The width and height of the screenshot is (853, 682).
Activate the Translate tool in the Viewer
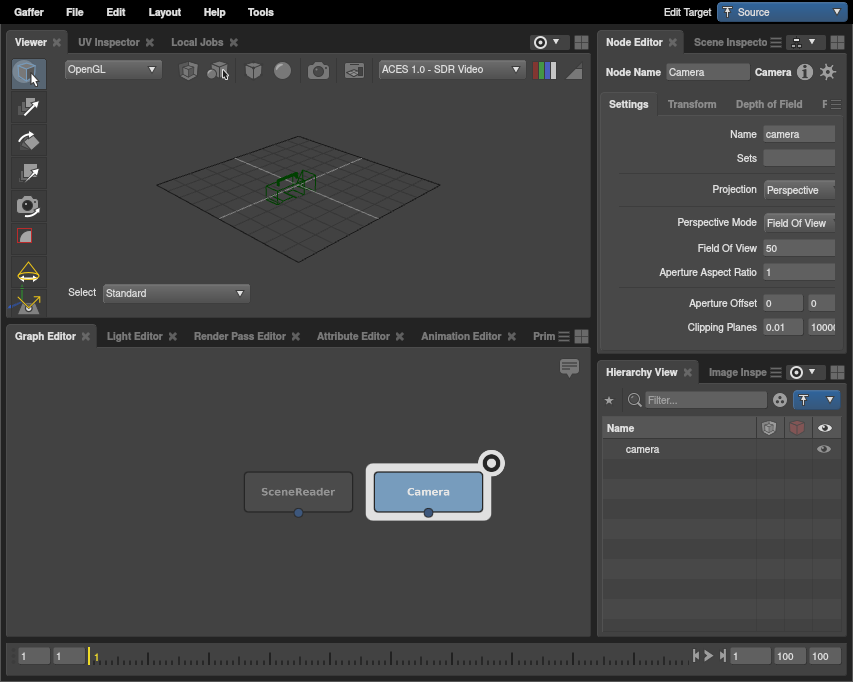pyautogui.click(x=28, y=107)
